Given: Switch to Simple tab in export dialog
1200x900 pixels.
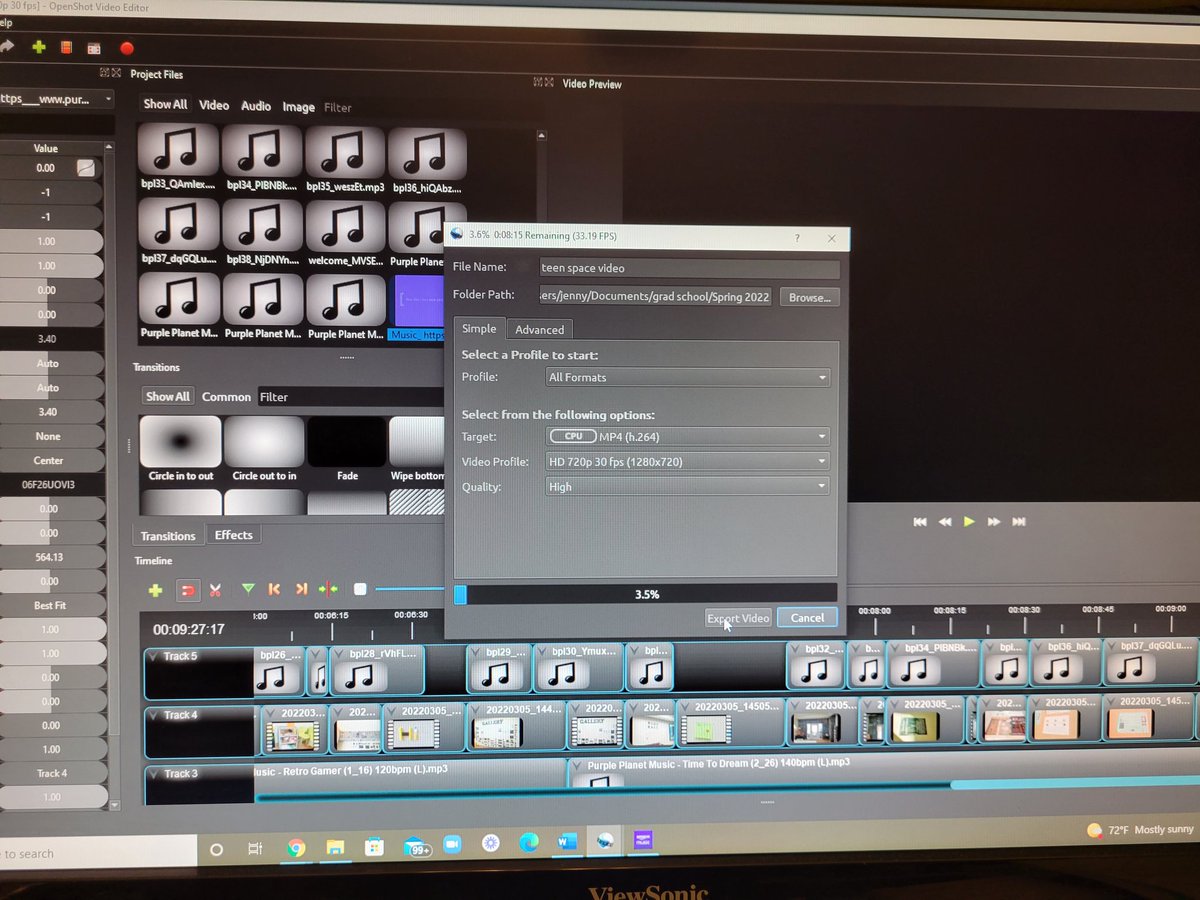Looking at the screenshot, I should (479, 328).
